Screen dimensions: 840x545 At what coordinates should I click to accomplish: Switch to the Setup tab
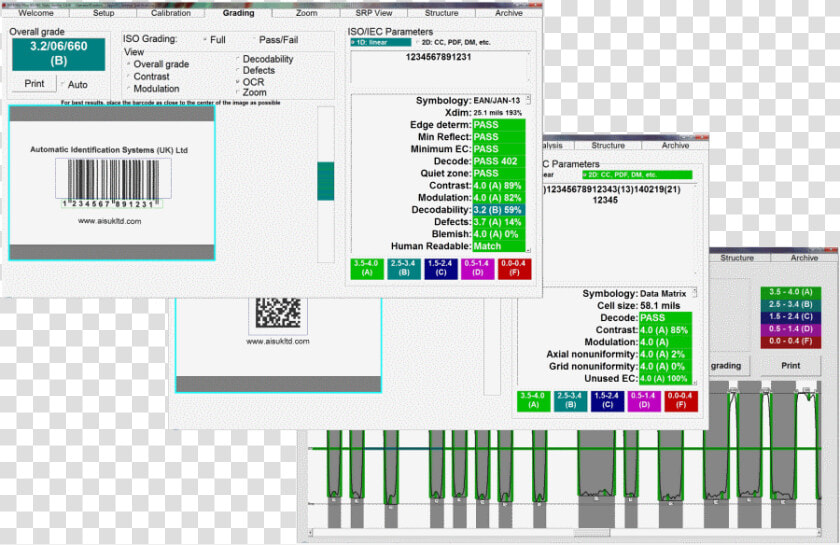103,13
